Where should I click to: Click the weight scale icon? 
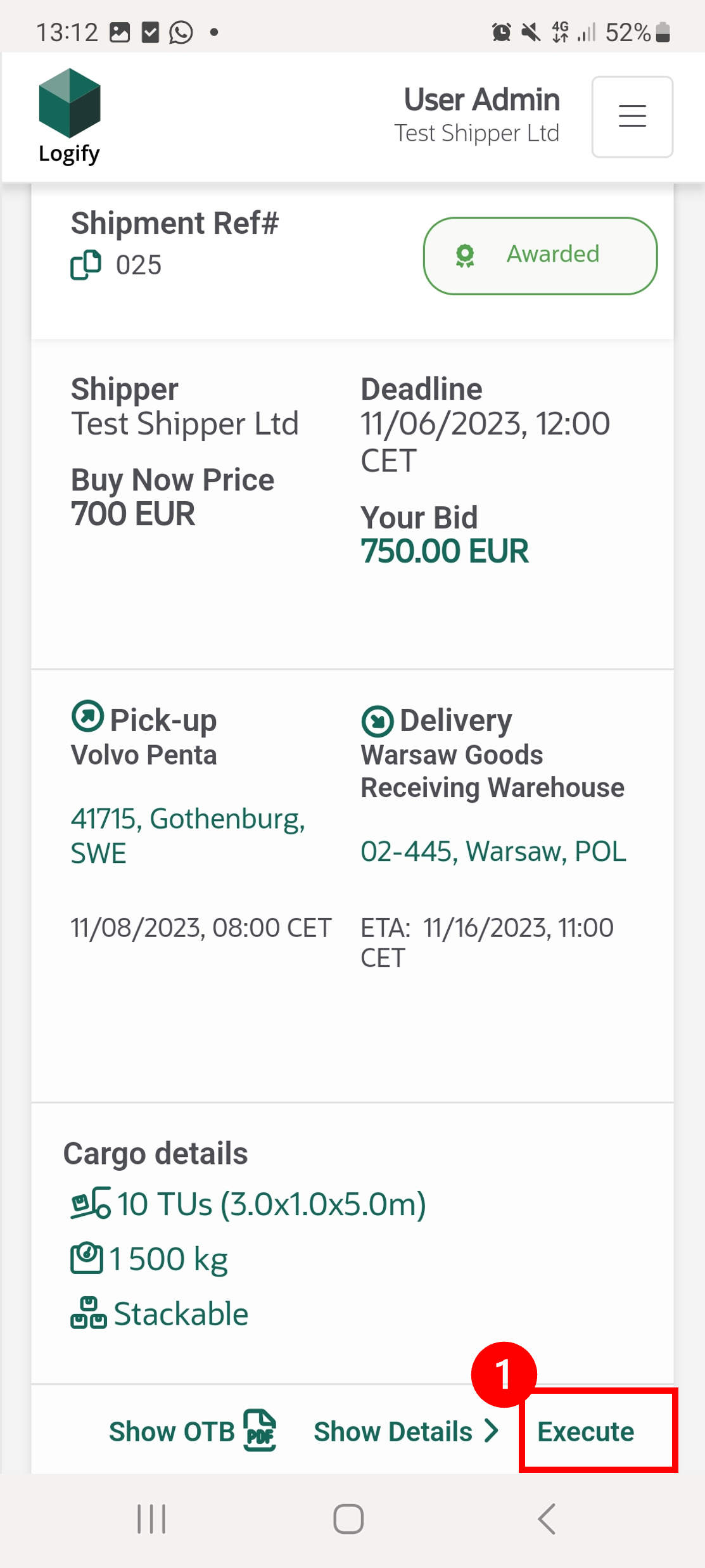point(86,1258)
